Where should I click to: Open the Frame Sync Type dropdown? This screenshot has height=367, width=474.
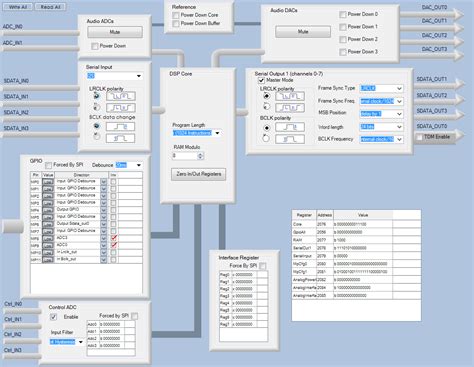pyautogui.click(x=399, y=89)
